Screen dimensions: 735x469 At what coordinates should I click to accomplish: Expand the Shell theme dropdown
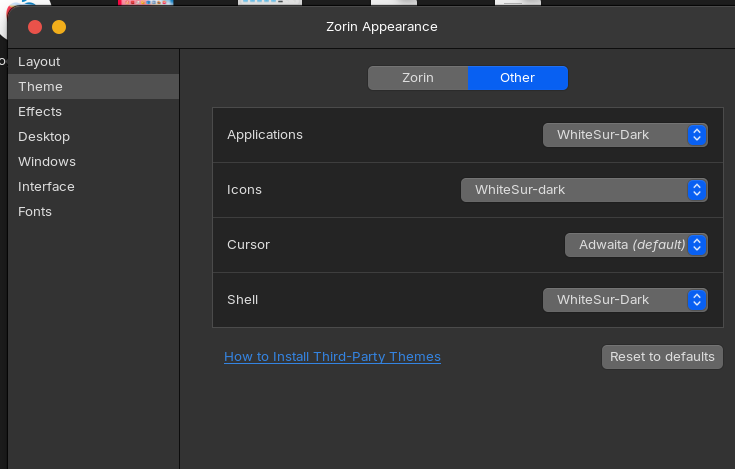click(625, 300)
